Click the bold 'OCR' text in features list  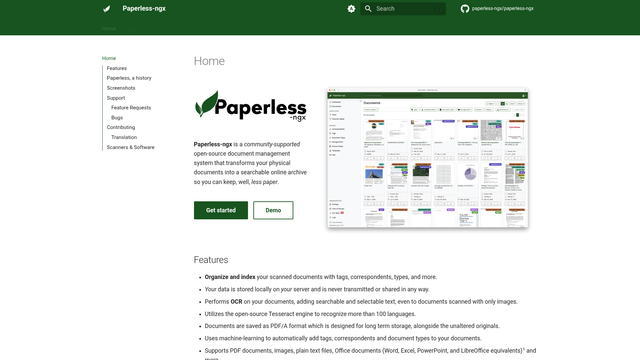(x=236, y=302)
